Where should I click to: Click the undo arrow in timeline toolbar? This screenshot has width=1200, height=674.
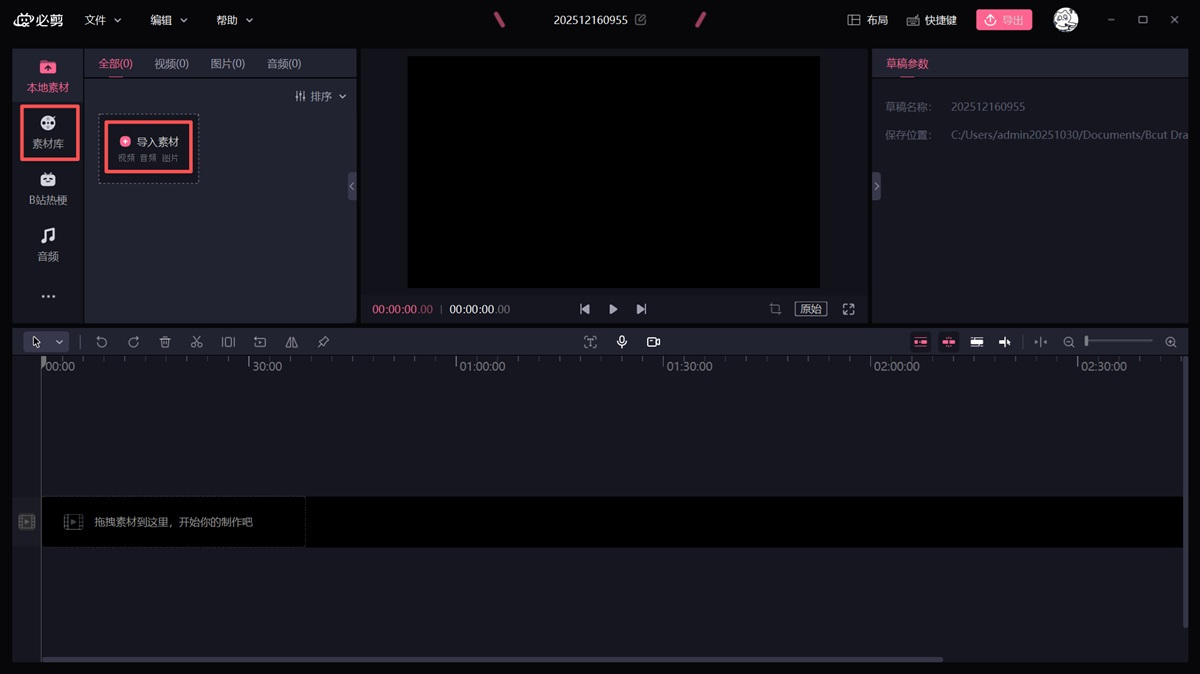[102, 342]
